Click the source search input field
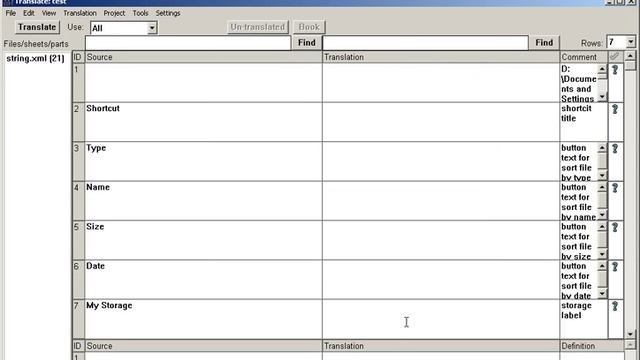Image resolution: width=640 pixels, height=360 pixels. pos(188,43)
